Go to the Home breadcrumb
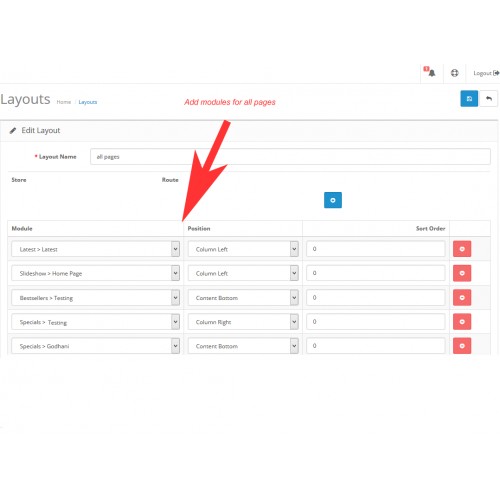This screenshot has height=500, width=500. (64, 102)
